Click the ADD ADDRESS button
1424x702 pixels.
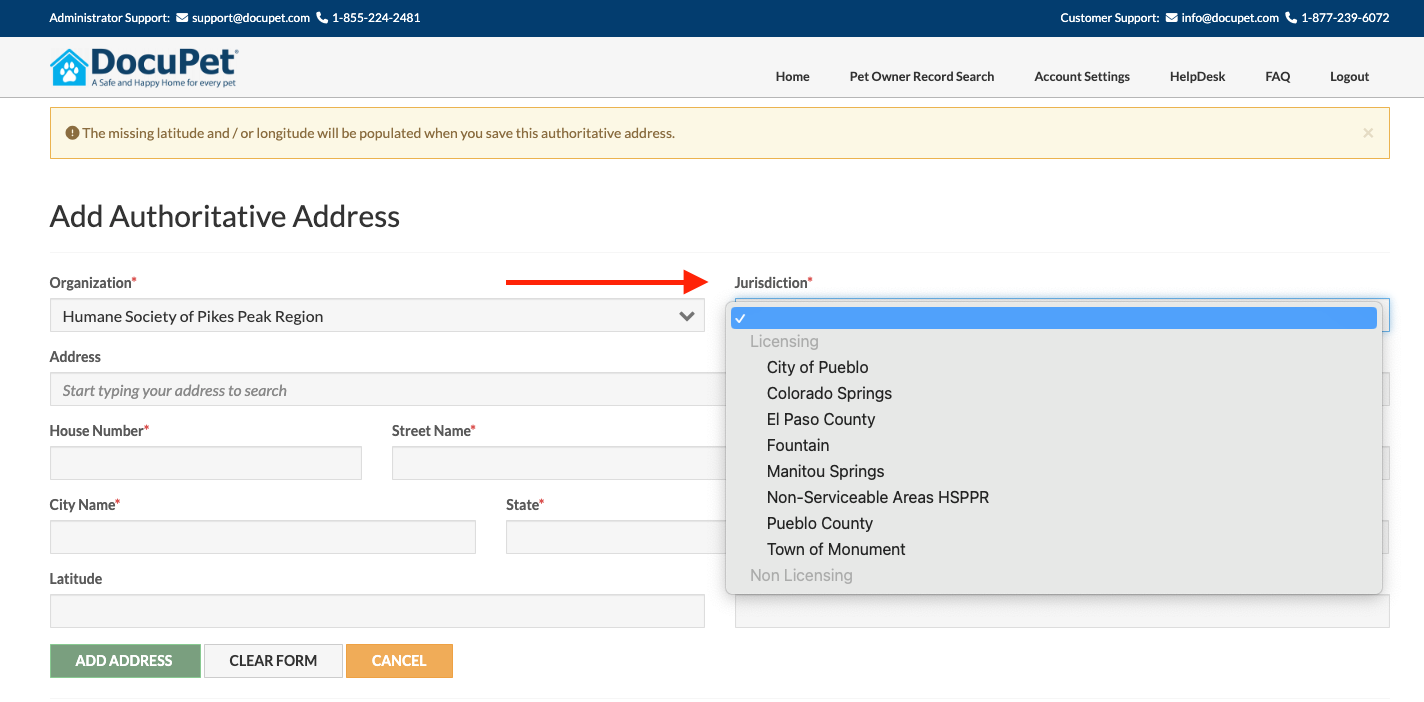coord(125,661)
